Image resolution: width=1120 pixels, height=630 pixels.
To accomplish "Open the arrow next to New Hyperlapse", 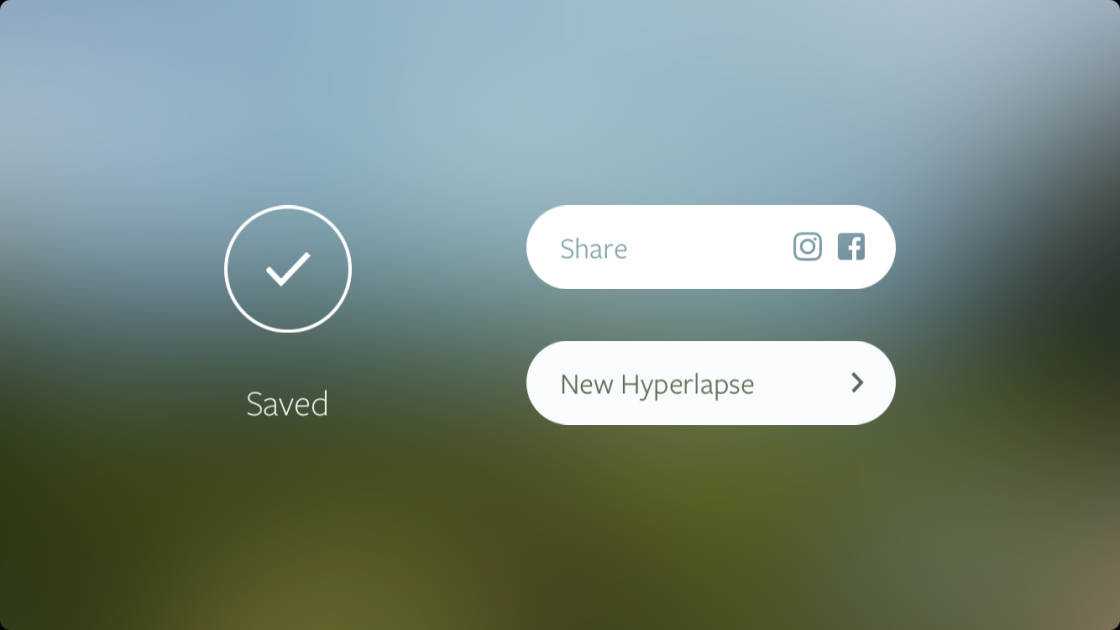I will point(857,383).
